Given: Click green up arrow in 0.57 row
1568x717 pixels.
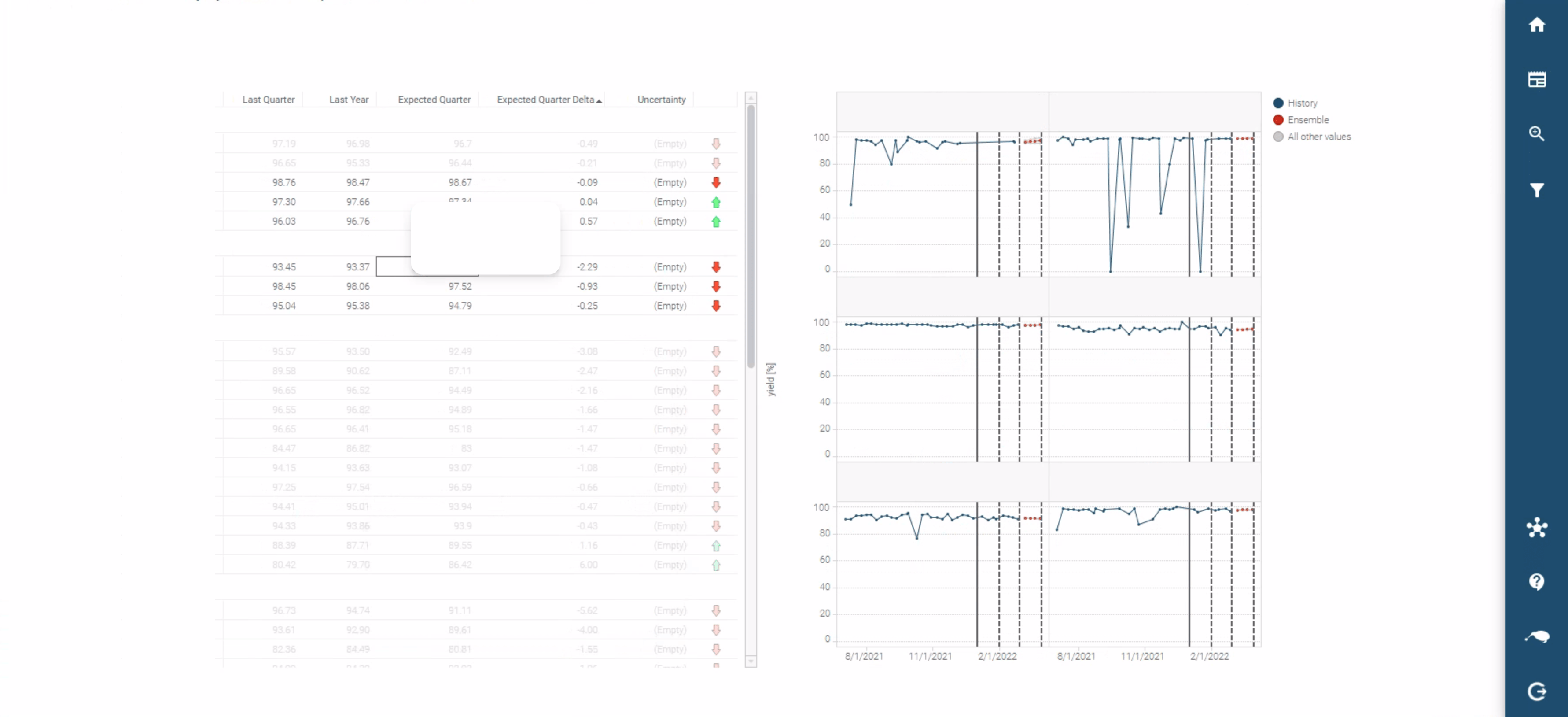Looking at the screenshot, I should (x=716, y=222).
